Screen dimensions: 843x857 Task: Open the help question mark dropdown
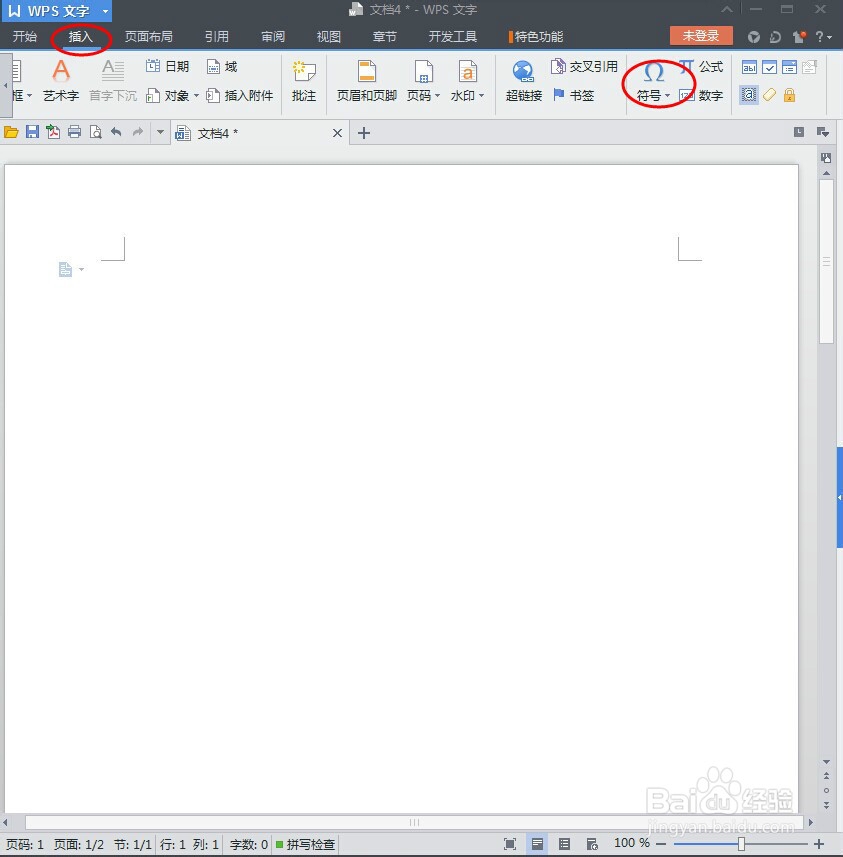[824, 37]
